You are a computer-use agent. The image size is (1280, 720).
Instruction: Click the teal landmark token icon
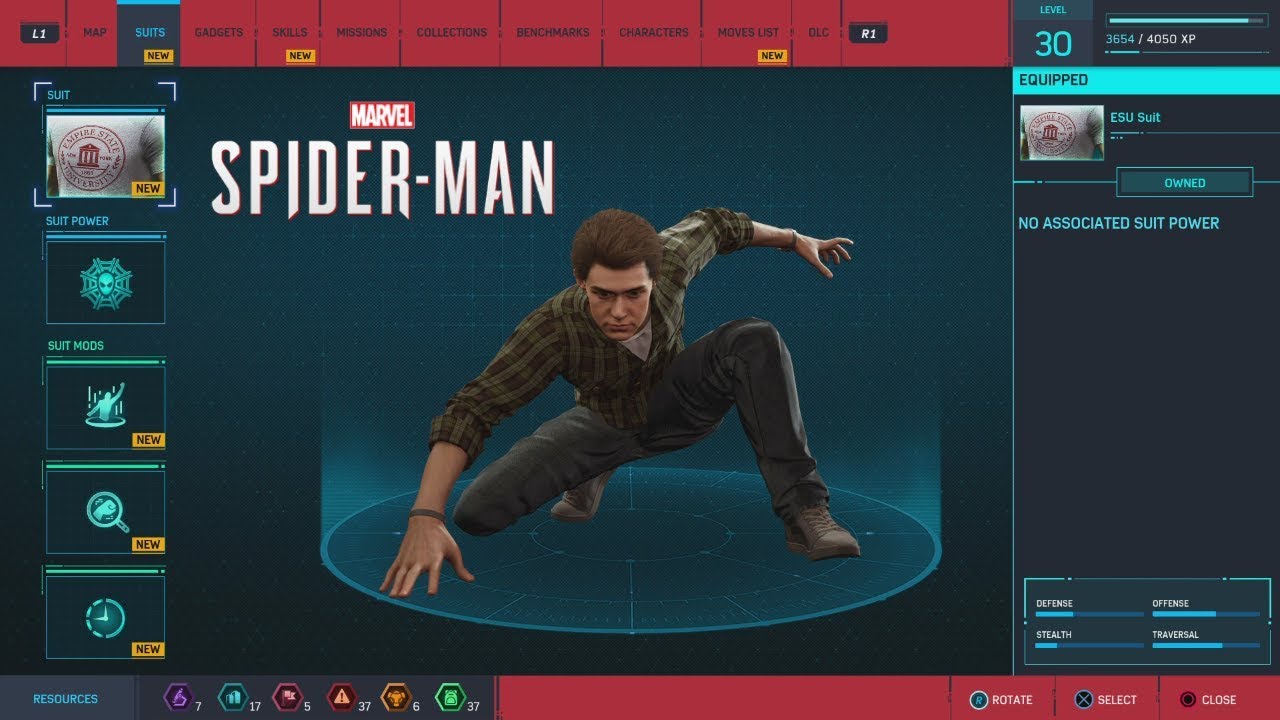(x=232, y=697)
